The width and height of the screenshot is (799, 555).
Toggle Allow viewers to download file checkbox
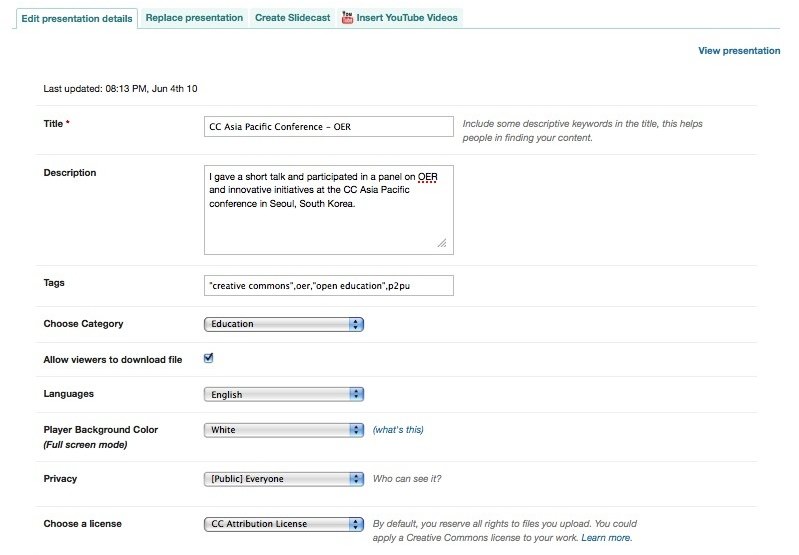[x=209, y=358]
